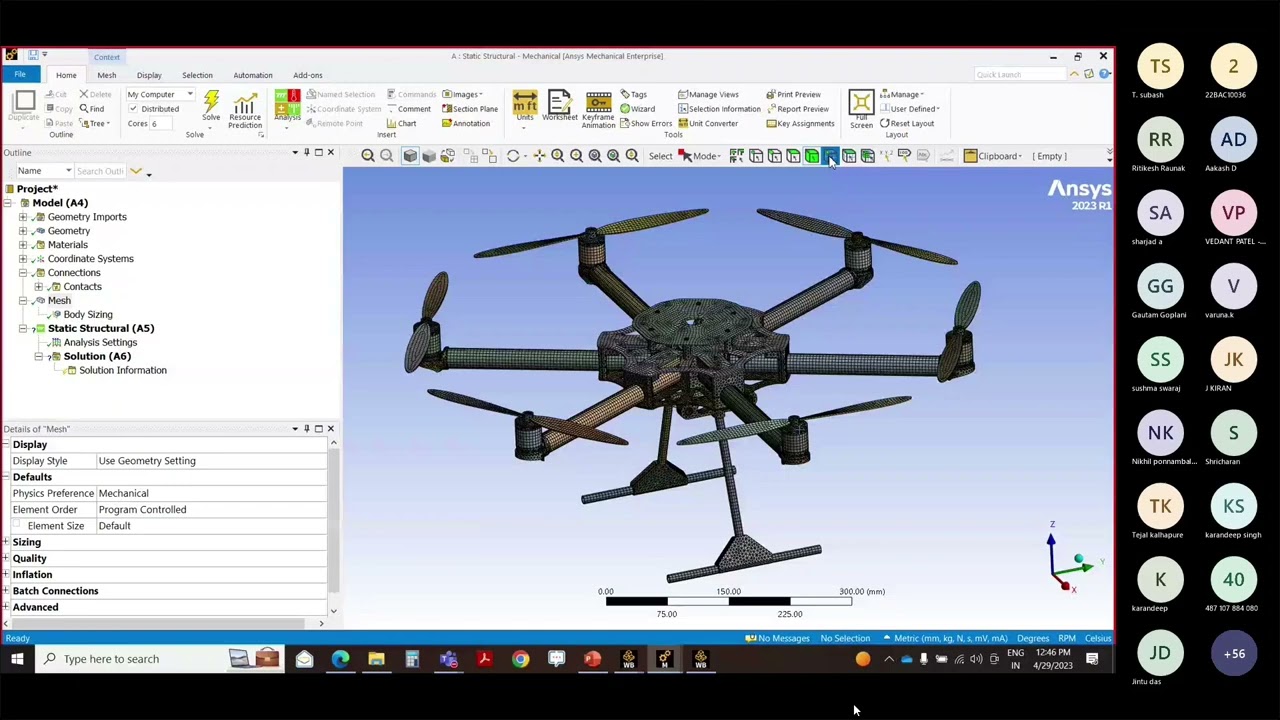Expand the Quality details section

pyautogui.click(x=7, y=558)
